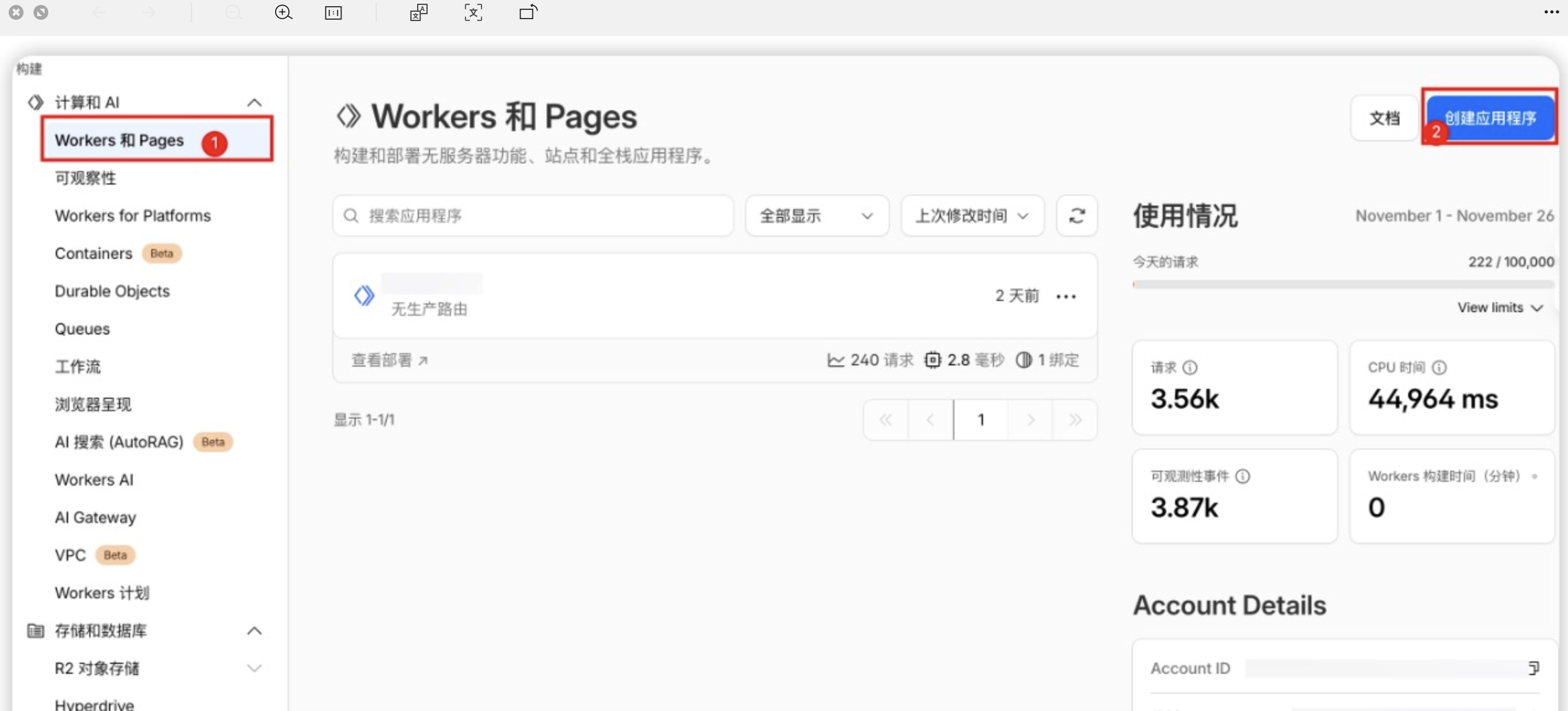Open Workers AI in the sidebar
This screenshot has width=1568, height=711.
point(94,480)
